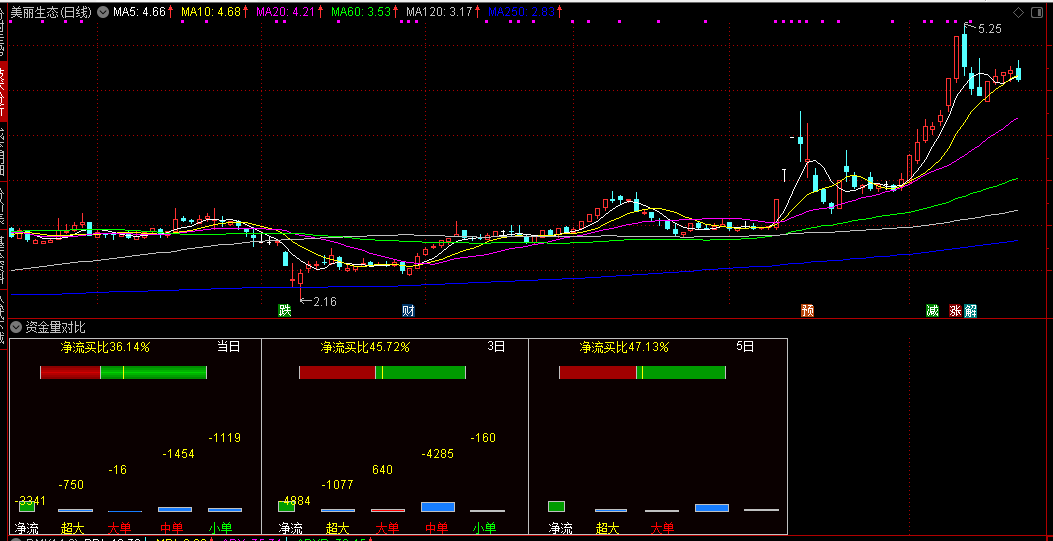Click the 5.25 high price label

coord(990,29)
